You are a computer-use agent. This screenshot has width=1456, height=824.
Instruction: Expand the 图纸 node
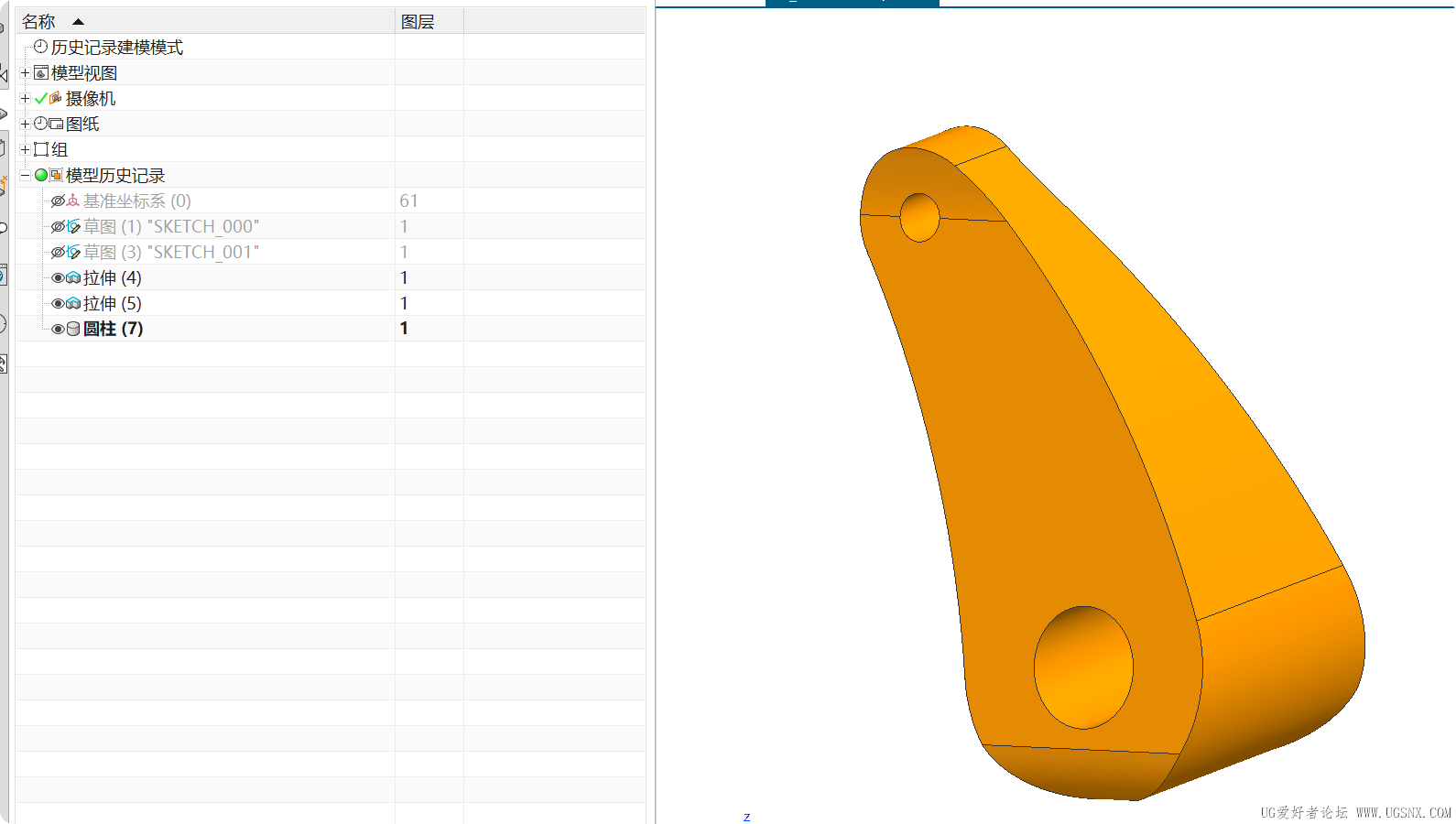25,124
